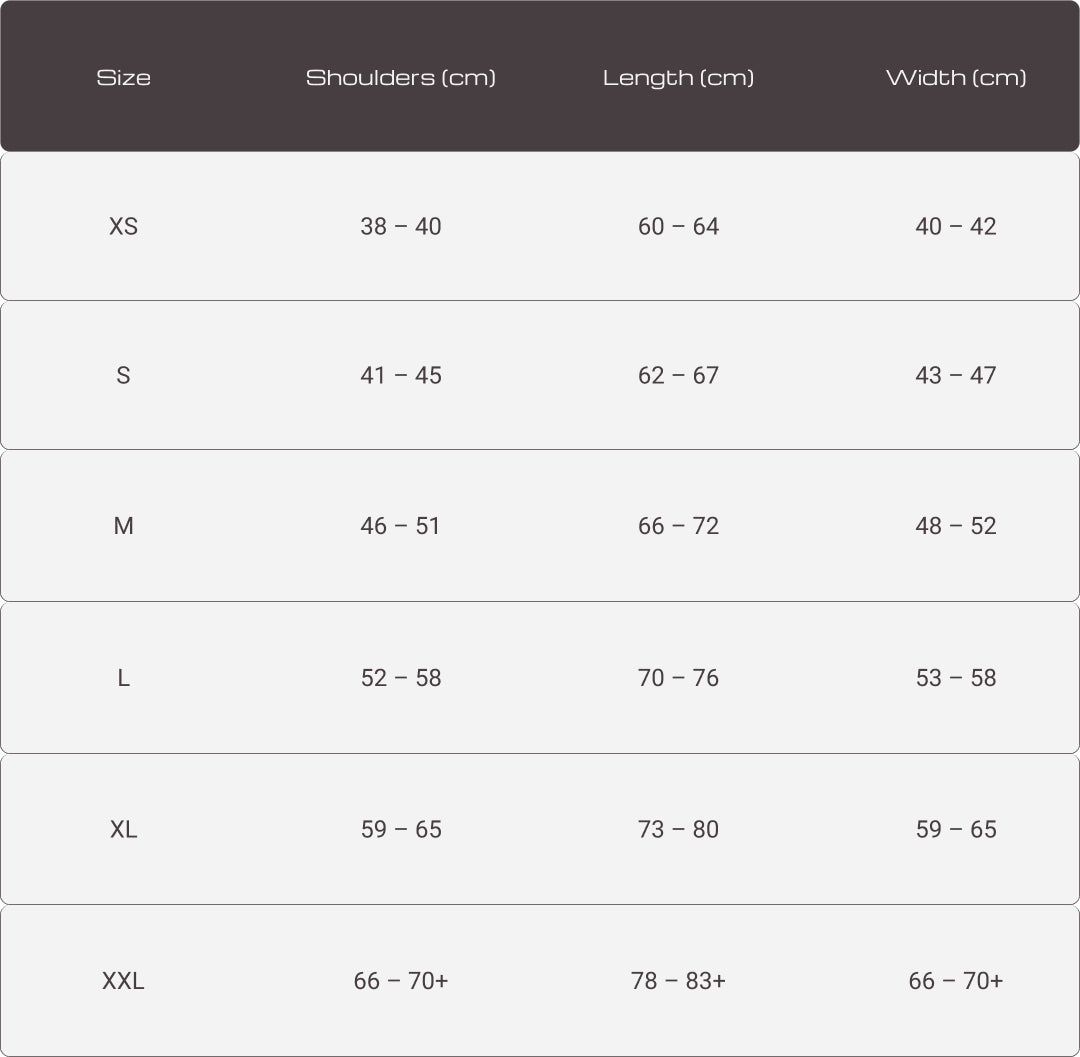Click the Size column header
The height and width of the screenshot is (1057, 1080).
[123, 78]
